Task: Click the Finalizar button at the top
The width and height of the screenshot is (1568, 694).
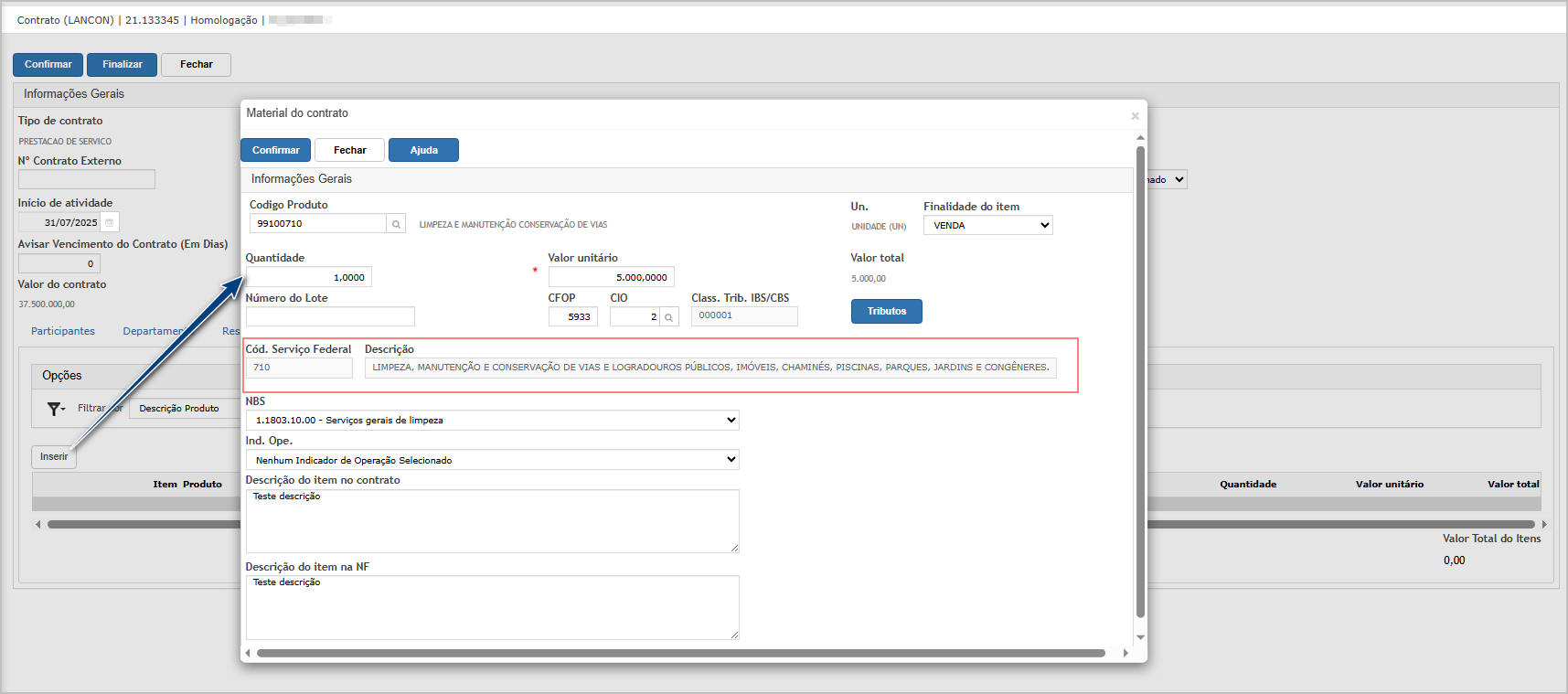Action: tap(122, 65)
